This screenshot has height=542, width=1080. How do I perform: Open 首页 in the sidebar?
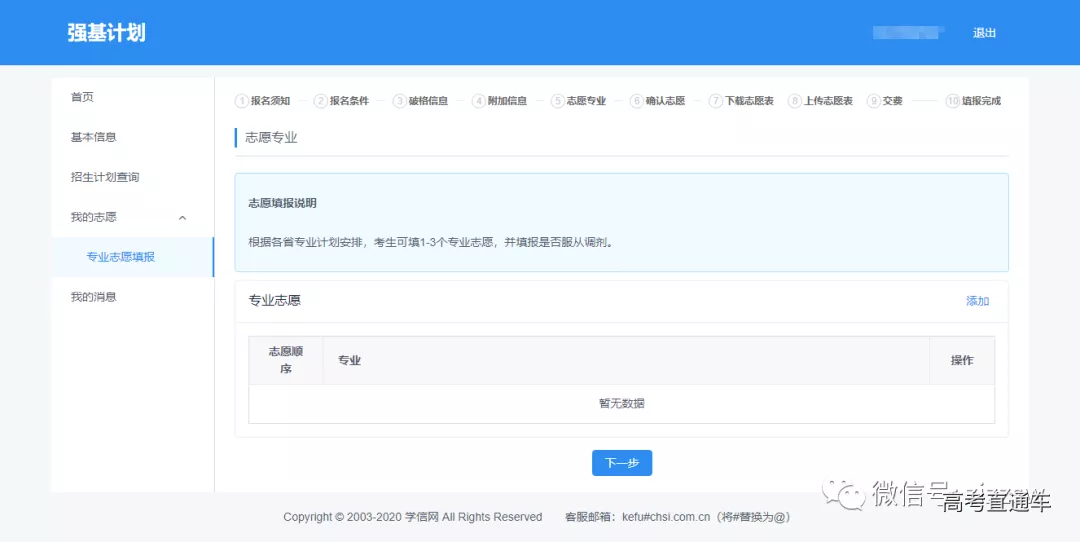[82, 97]
